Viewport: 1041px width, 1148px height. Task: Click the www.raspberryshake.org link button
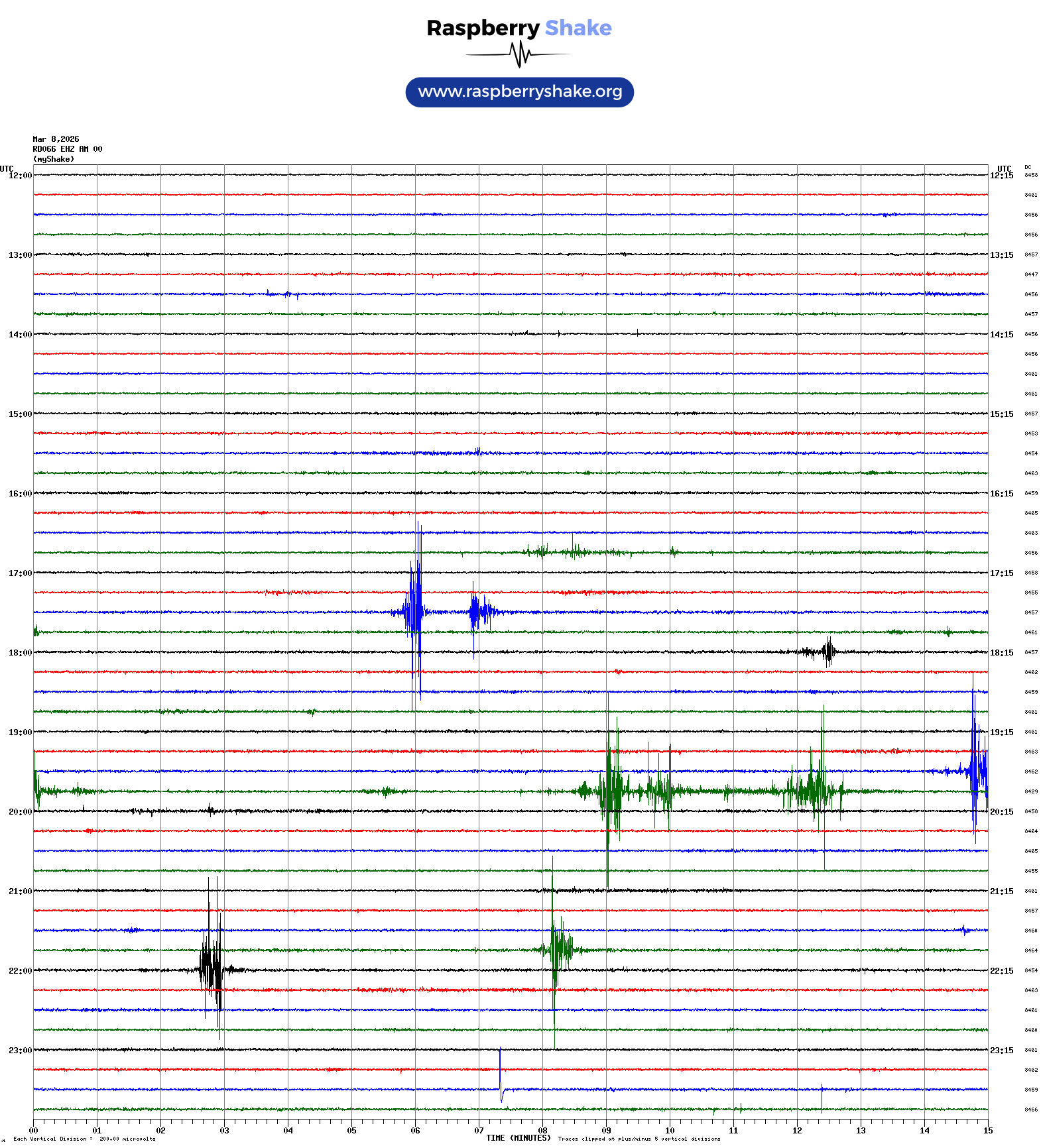pos(519,92)
